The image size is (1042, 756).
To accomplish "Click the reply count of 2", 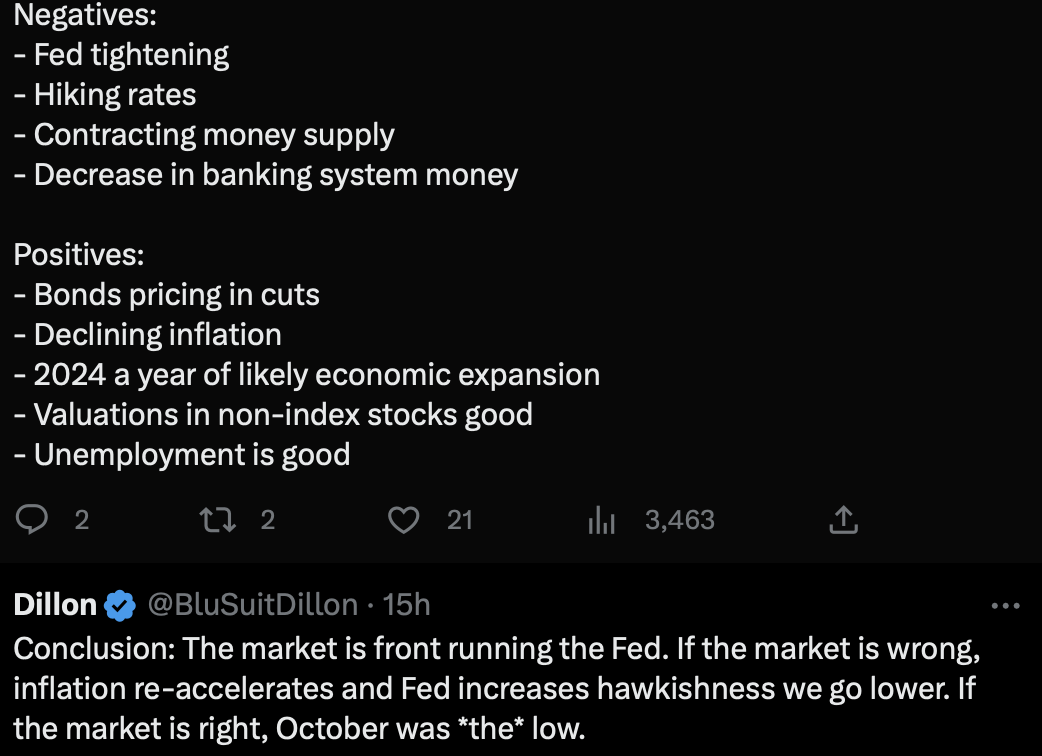I will (82, 520).
